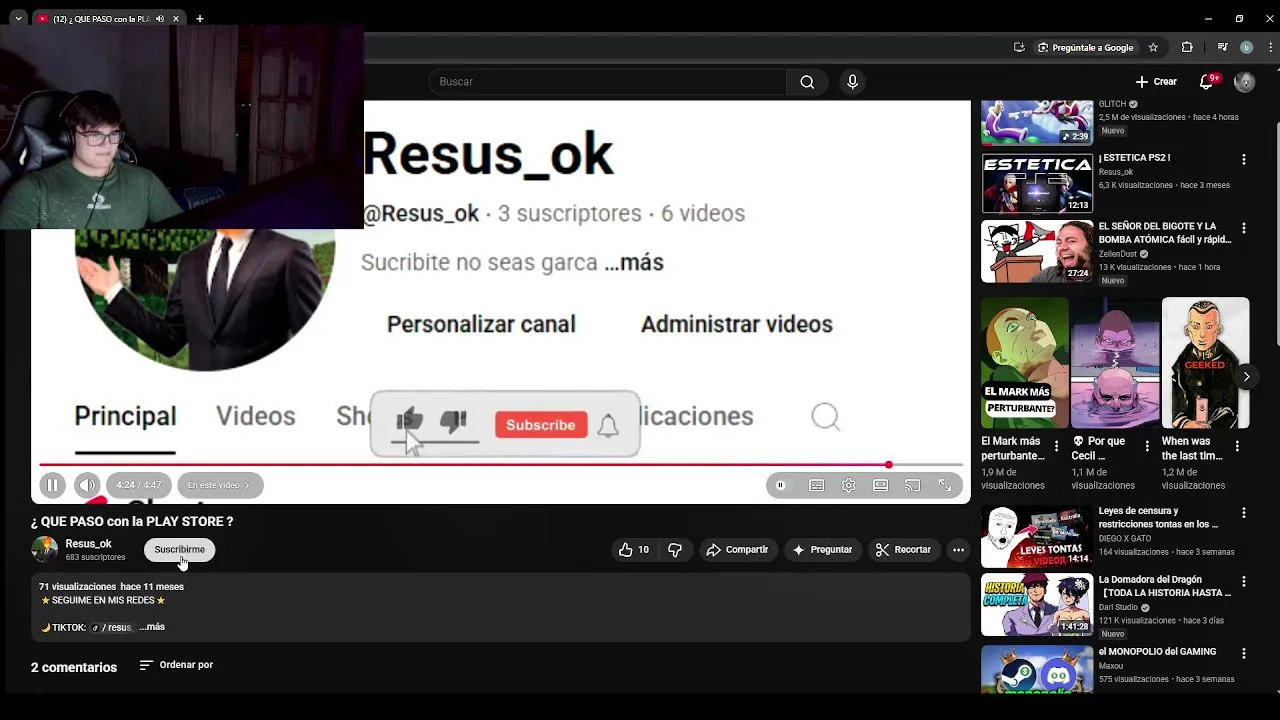Cast the video to a TV
1280x720 pixels.
click(x=912, y=485)
